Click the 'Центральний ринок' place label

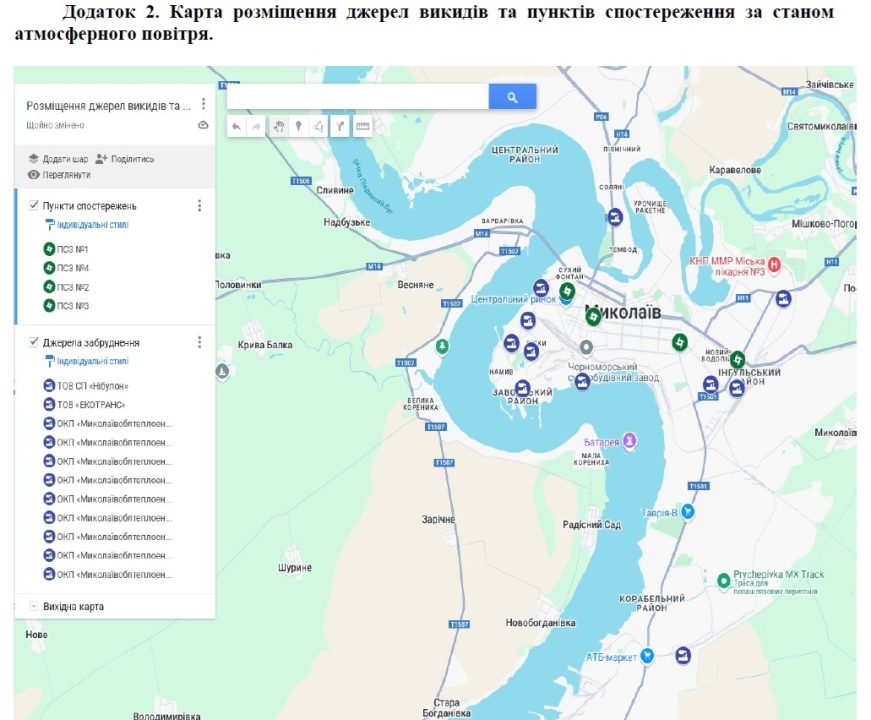[513, 299]
